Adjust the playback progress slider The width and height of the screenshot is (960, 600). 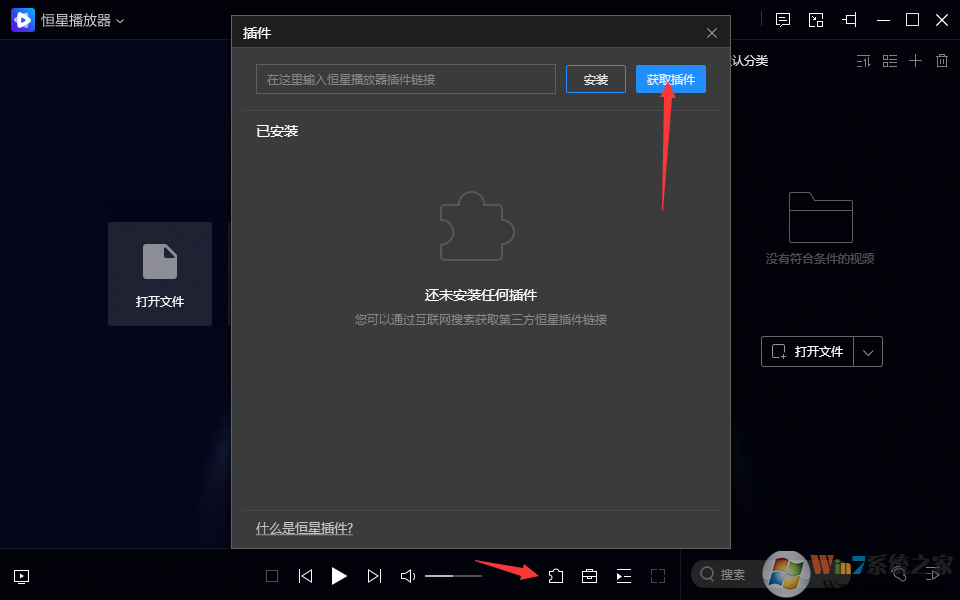point(452,575)
